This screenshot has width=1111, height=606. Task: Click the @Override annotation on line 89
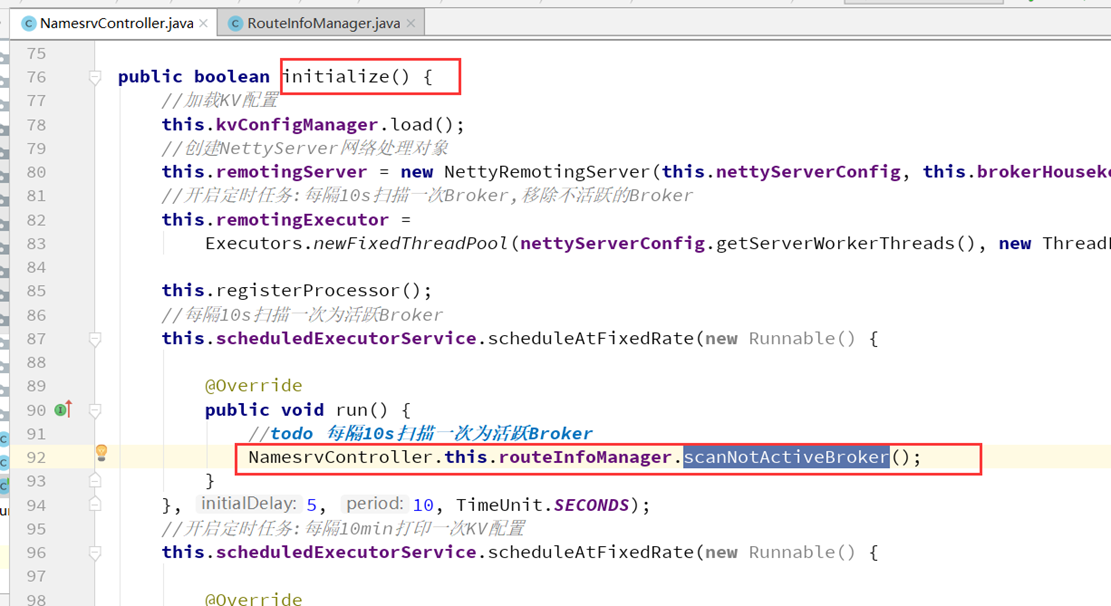254,386
